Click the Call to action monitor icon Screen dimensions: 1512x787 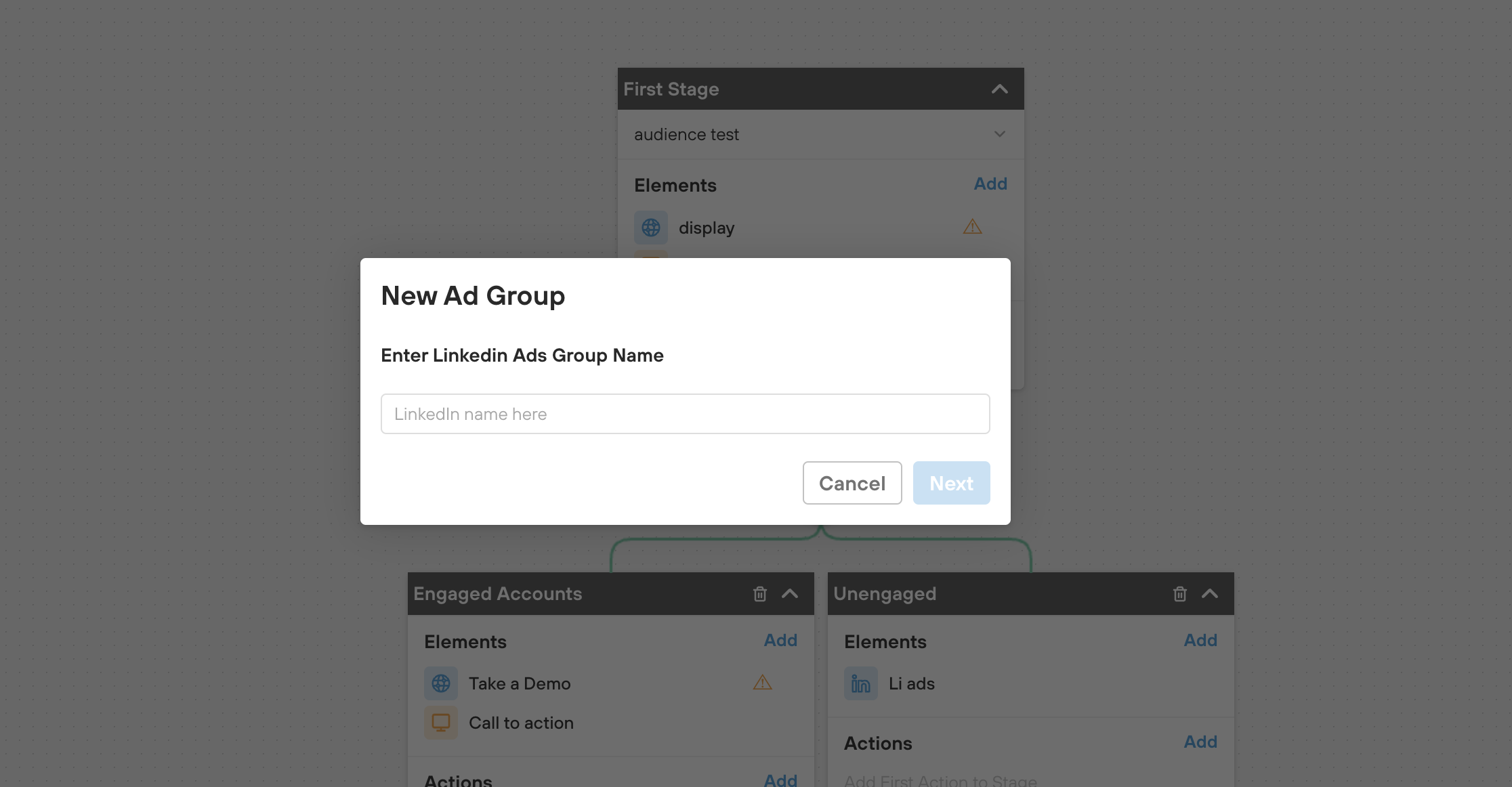click(441, 723)
